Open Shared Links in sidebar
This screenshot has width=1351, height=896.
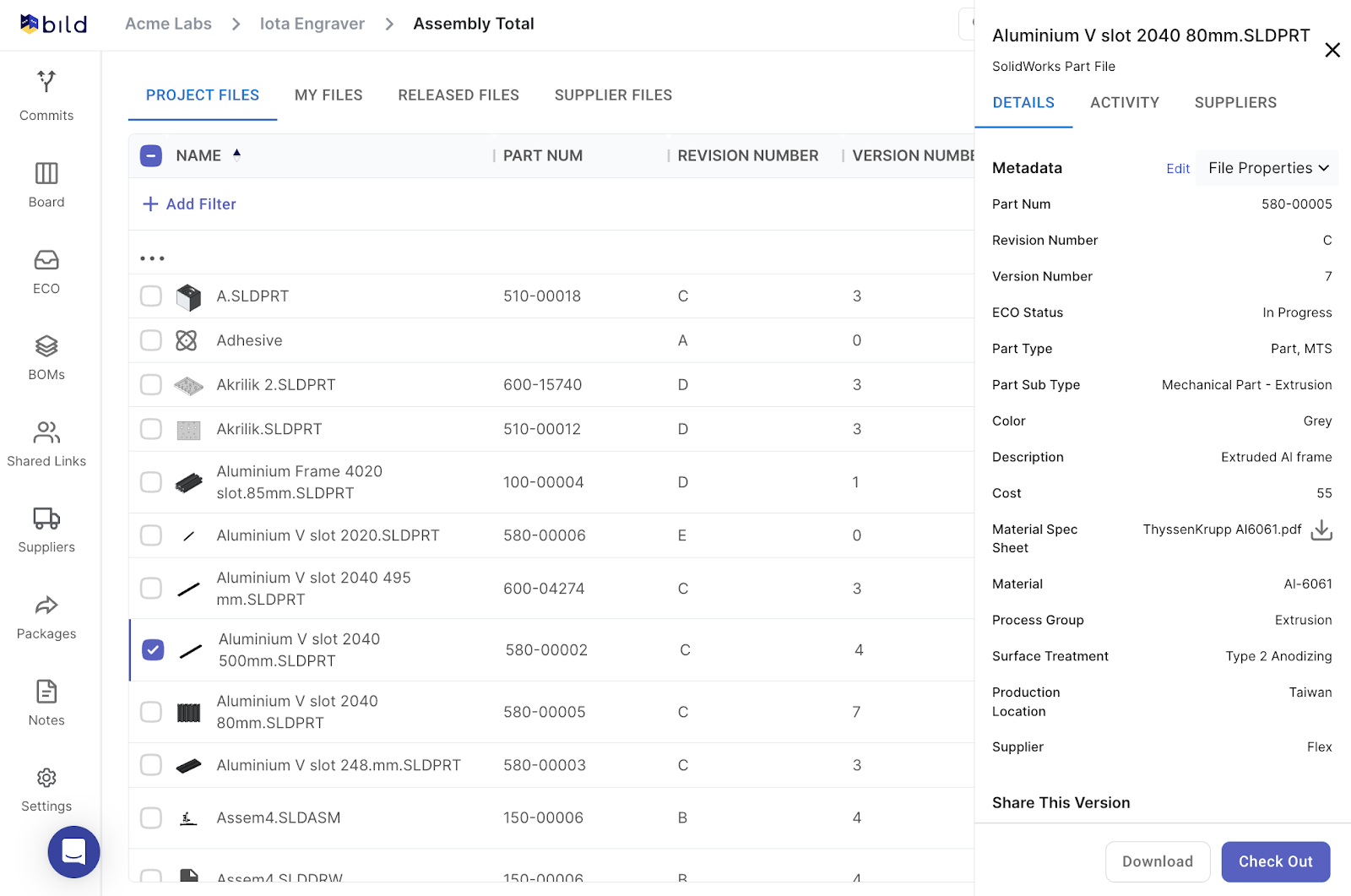(x=46, y=443)
